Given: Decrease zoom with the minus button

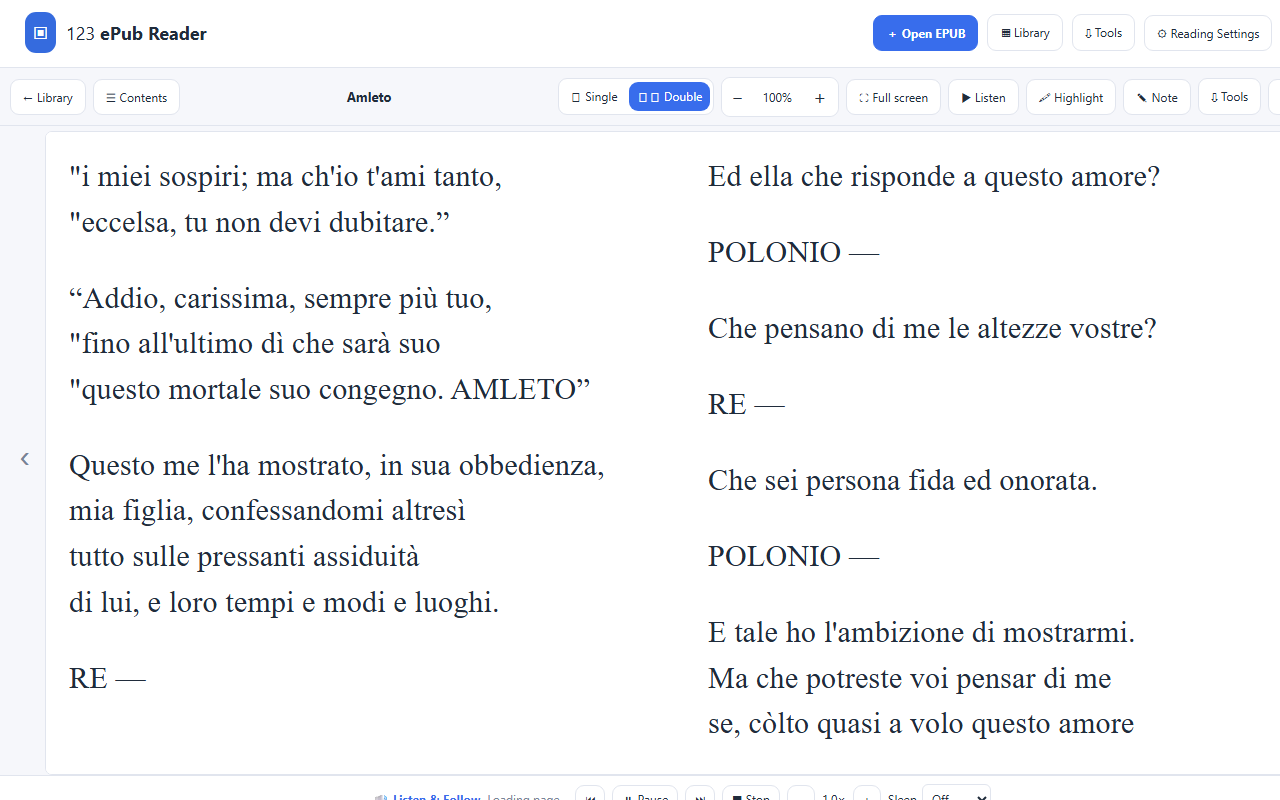Looking at the screenshot, I should pyautogui.click(x=738, y=98).
